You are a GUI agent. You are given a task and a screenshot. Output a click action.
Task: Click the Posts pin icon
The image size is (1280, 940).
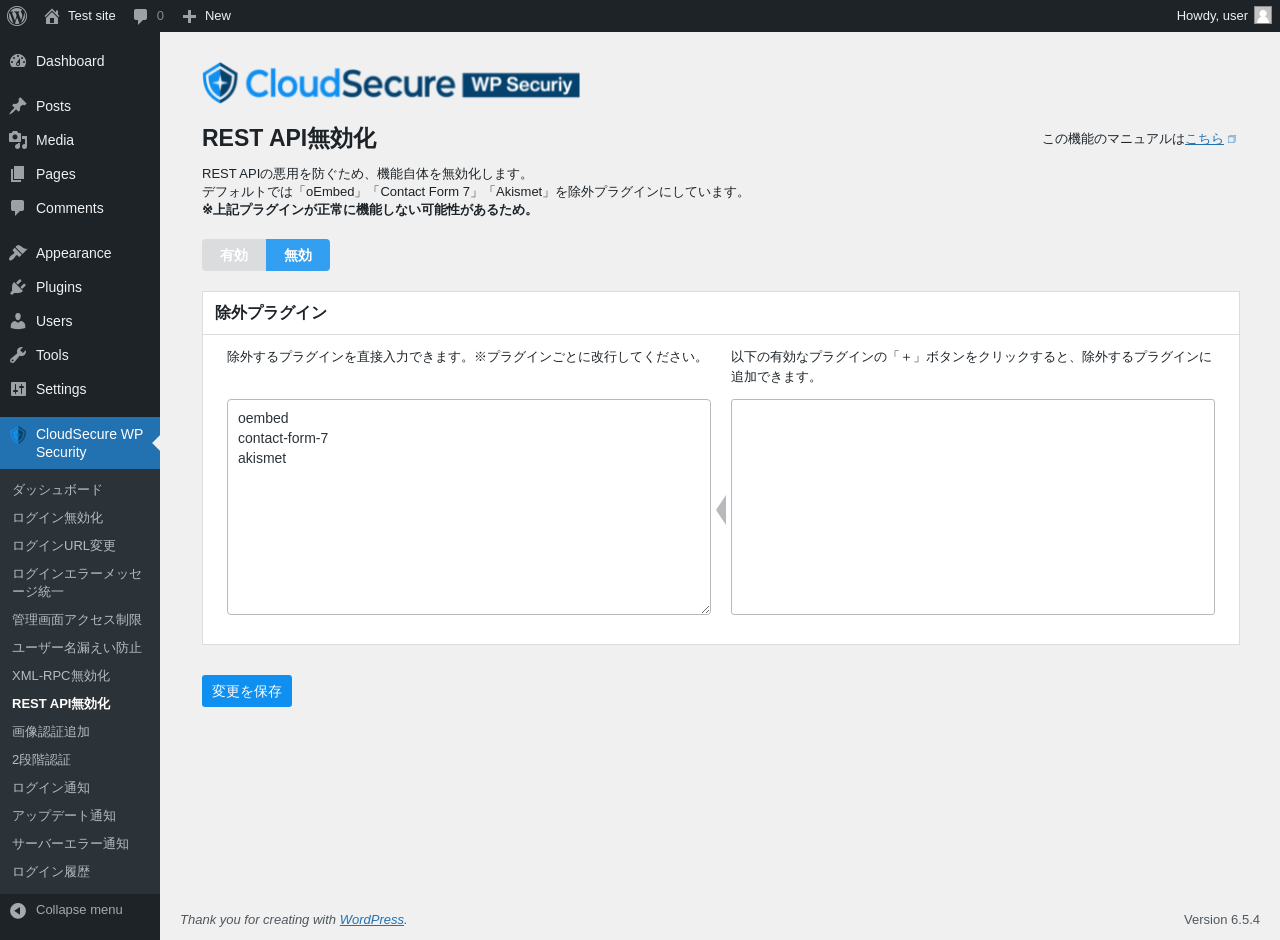coord(18,106)
